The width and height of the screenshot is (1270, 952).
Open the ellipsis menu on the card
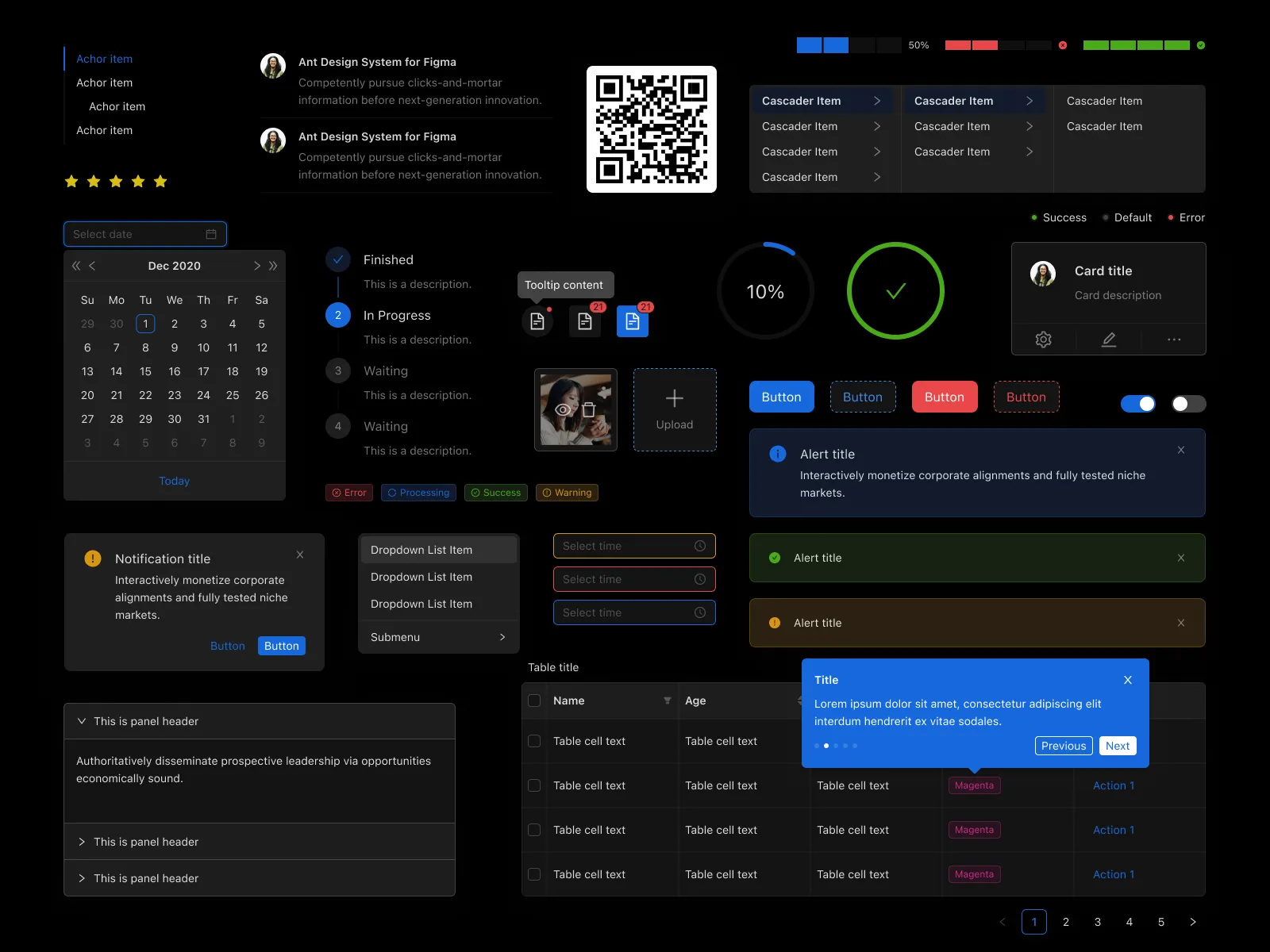(1174, 339)
